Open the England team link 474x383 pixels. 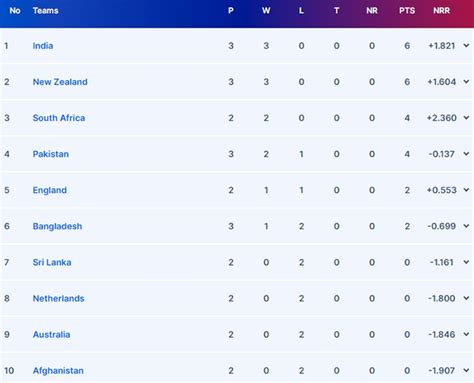point(50,190)
